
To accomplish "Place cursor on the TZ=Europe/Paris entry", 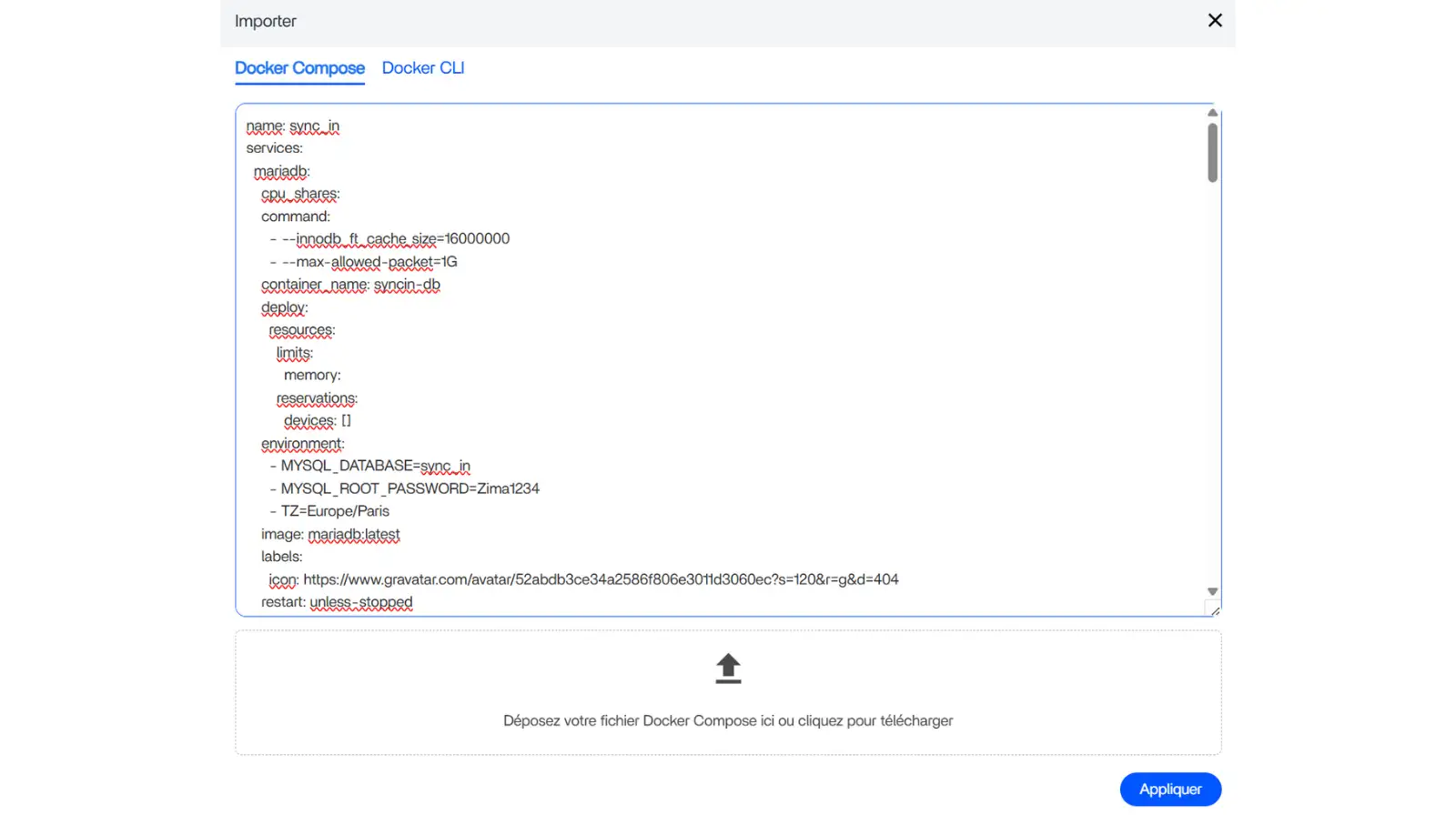I will [335, 511].
